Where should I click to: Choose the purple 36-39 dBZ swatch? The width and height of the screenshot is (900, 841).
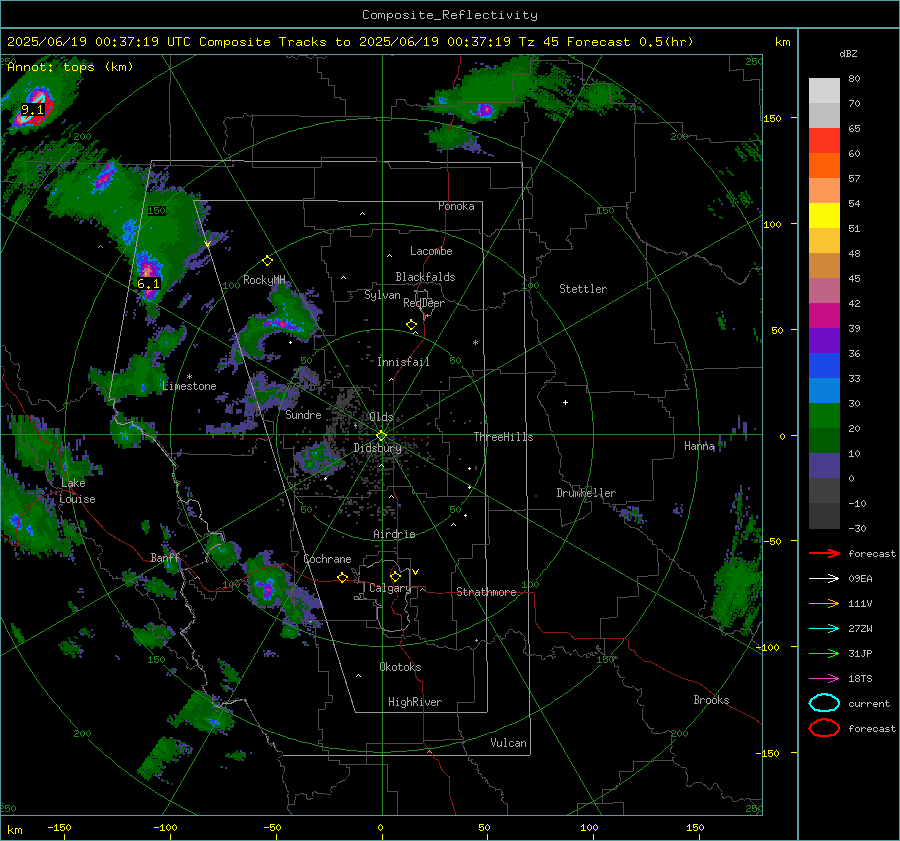[824, 340]
